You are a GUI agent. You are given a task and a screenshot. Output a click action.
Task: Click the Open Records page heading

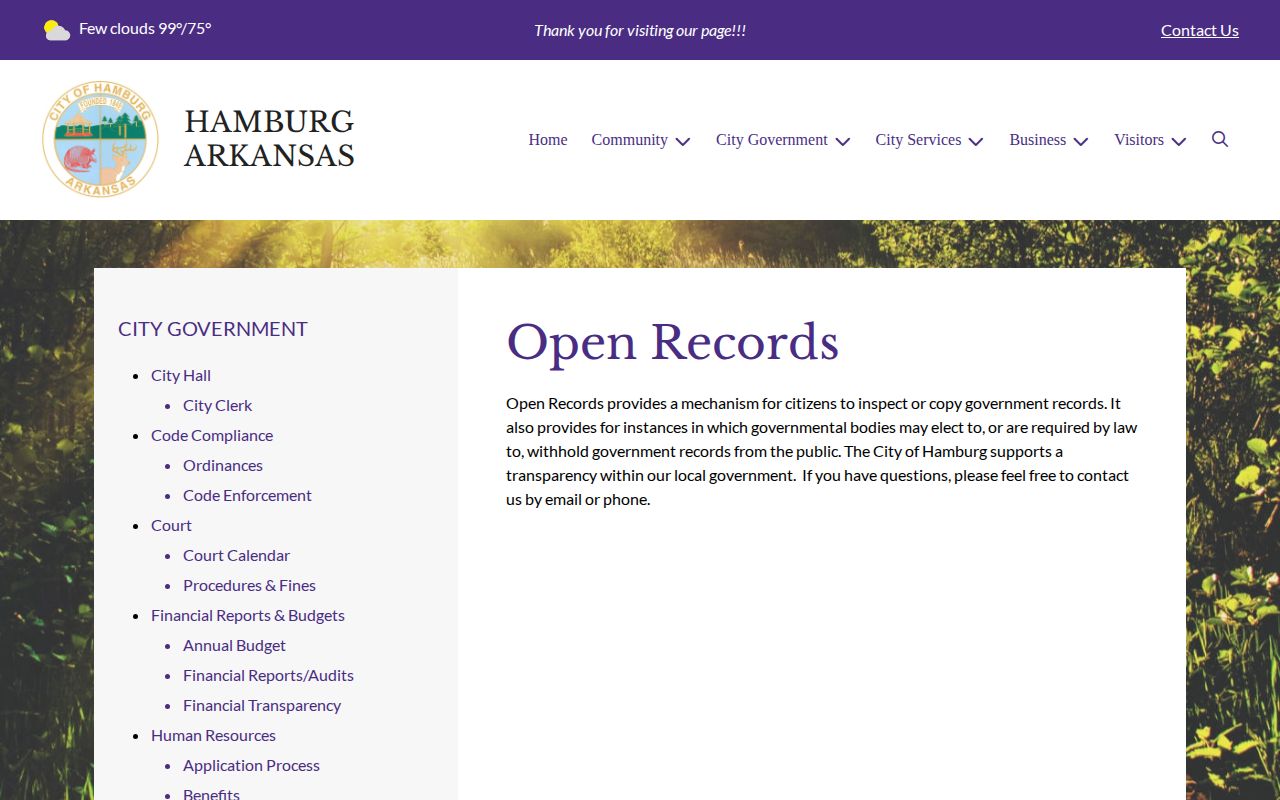pyautogui.click(x=672, y=343)
